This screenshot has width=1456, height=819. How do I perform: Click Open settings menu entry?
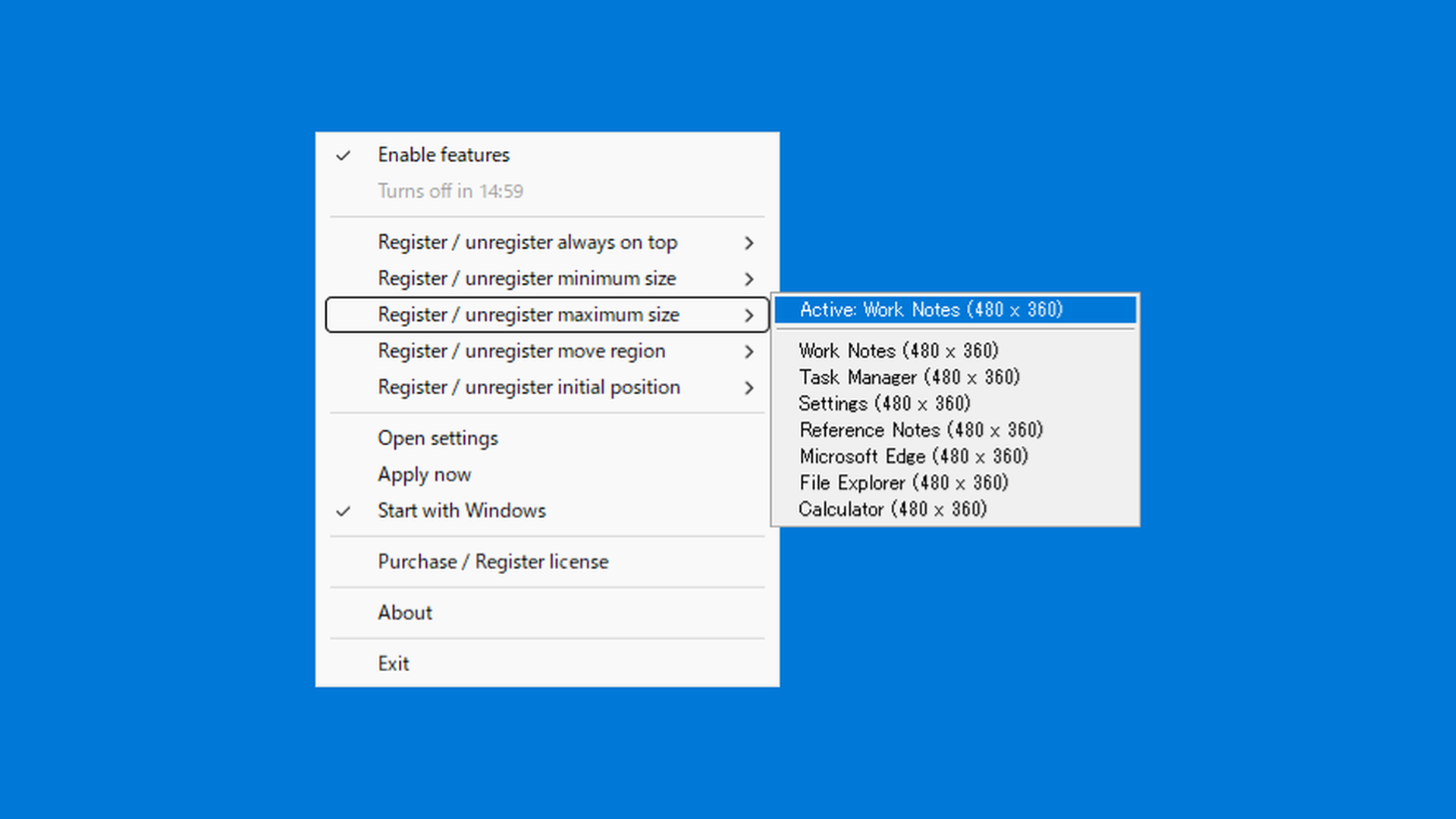[547, 438]
